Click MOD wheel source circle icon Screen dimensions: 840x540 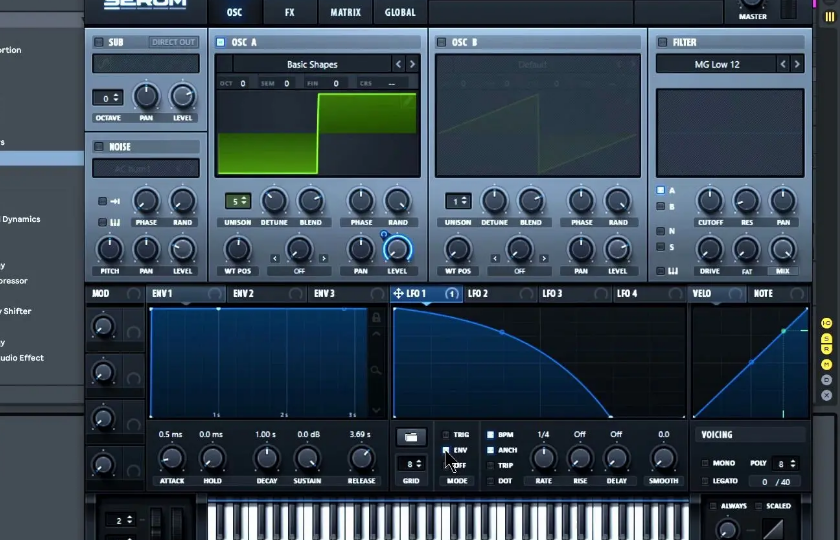click(x=133, y=294)
